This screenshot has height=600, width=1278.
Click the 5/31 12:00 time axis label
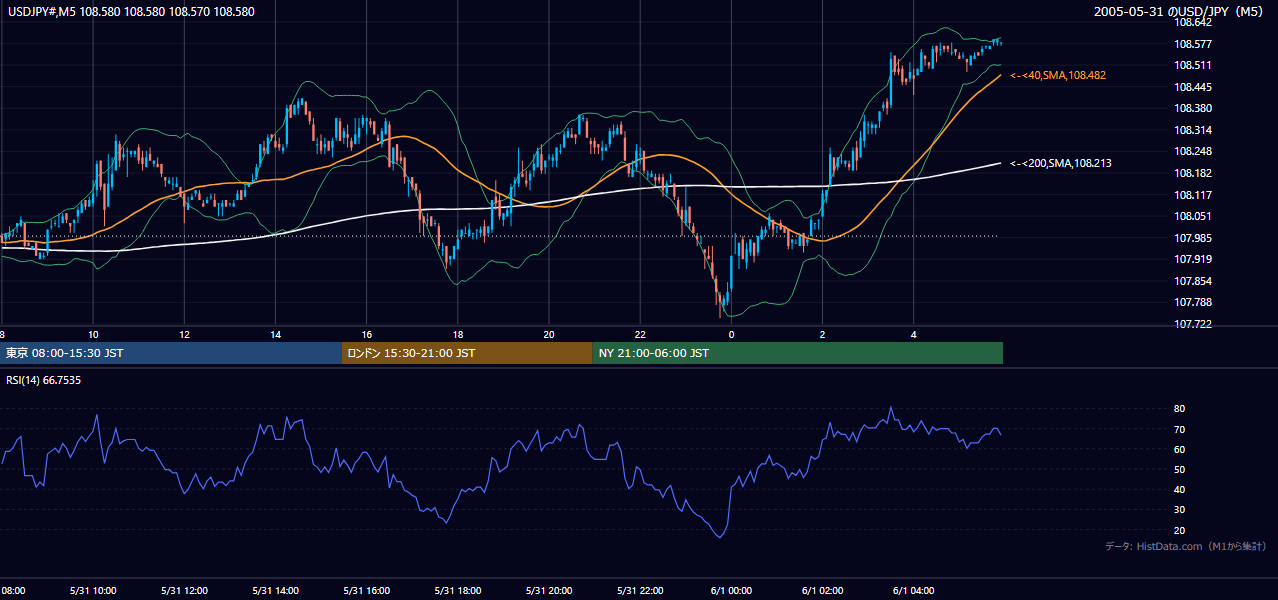click(x=183, y=590)
